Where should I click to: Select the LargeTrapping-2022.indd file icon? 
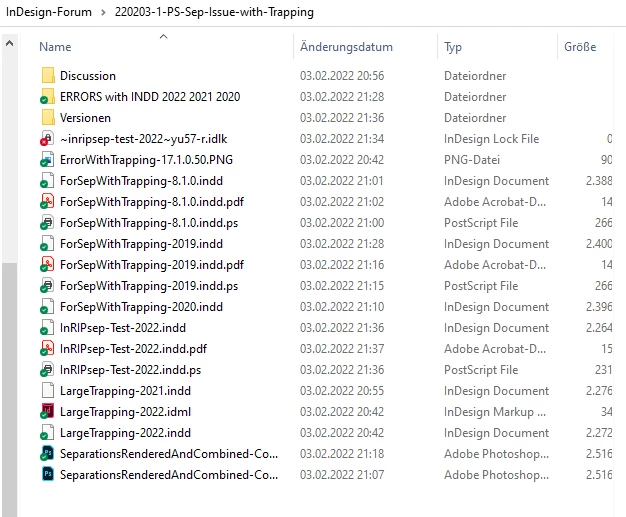(48, 433)
